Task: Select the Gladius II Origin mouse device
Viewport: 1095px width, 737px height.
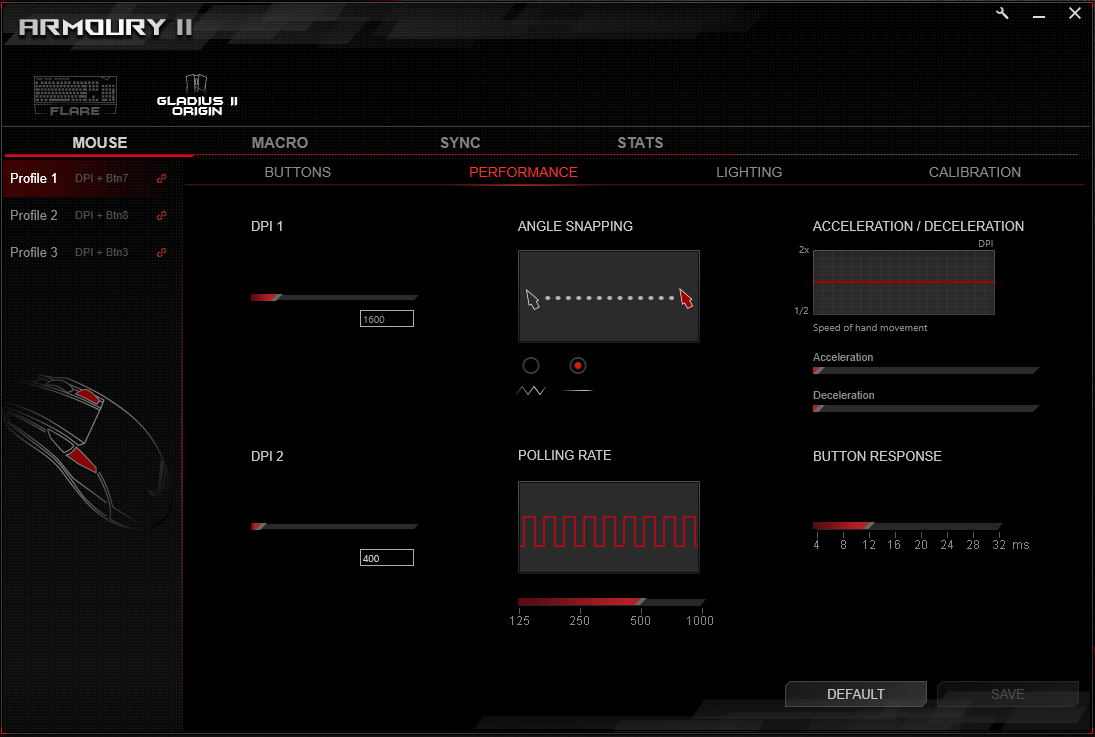Action: 197,95
